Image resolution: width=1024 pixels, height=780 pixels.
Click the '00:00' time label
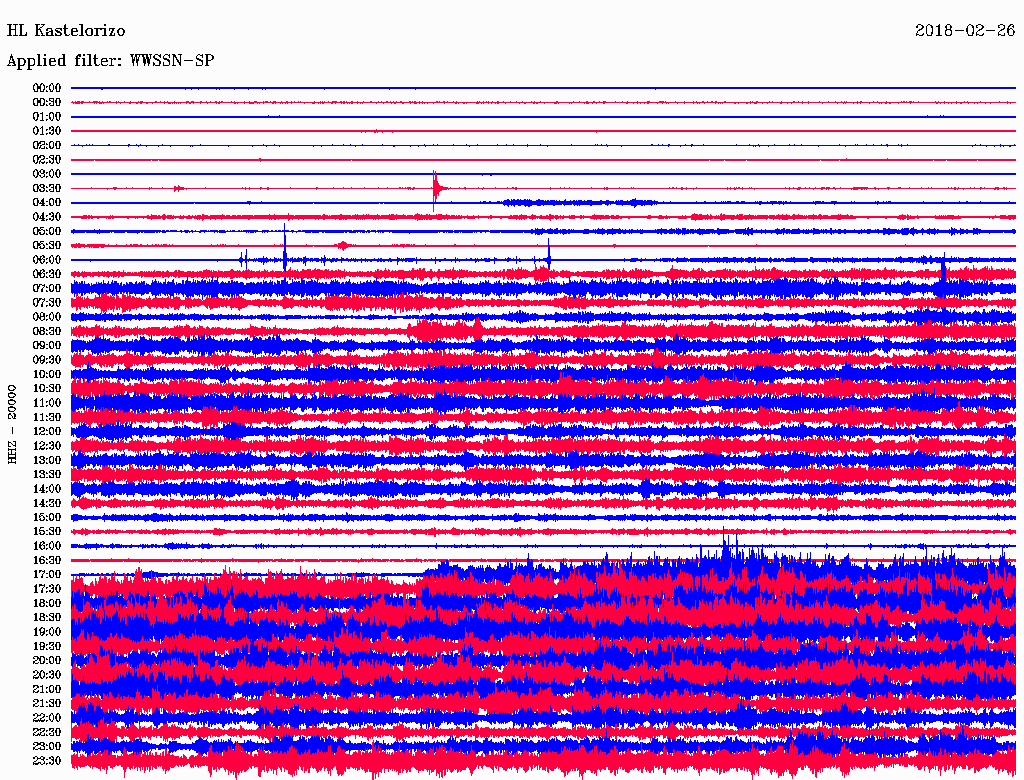click(46, 88)
